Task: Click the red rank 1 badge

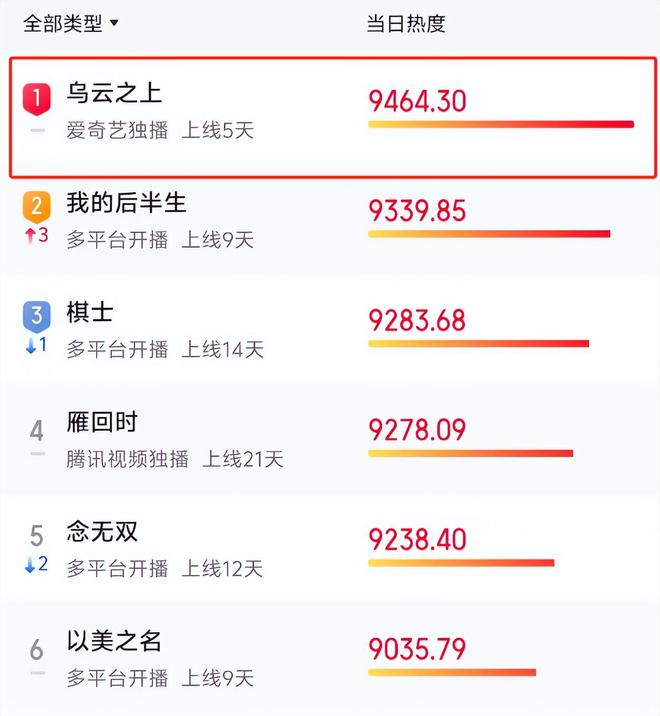Action: click(x=37, y=99)
